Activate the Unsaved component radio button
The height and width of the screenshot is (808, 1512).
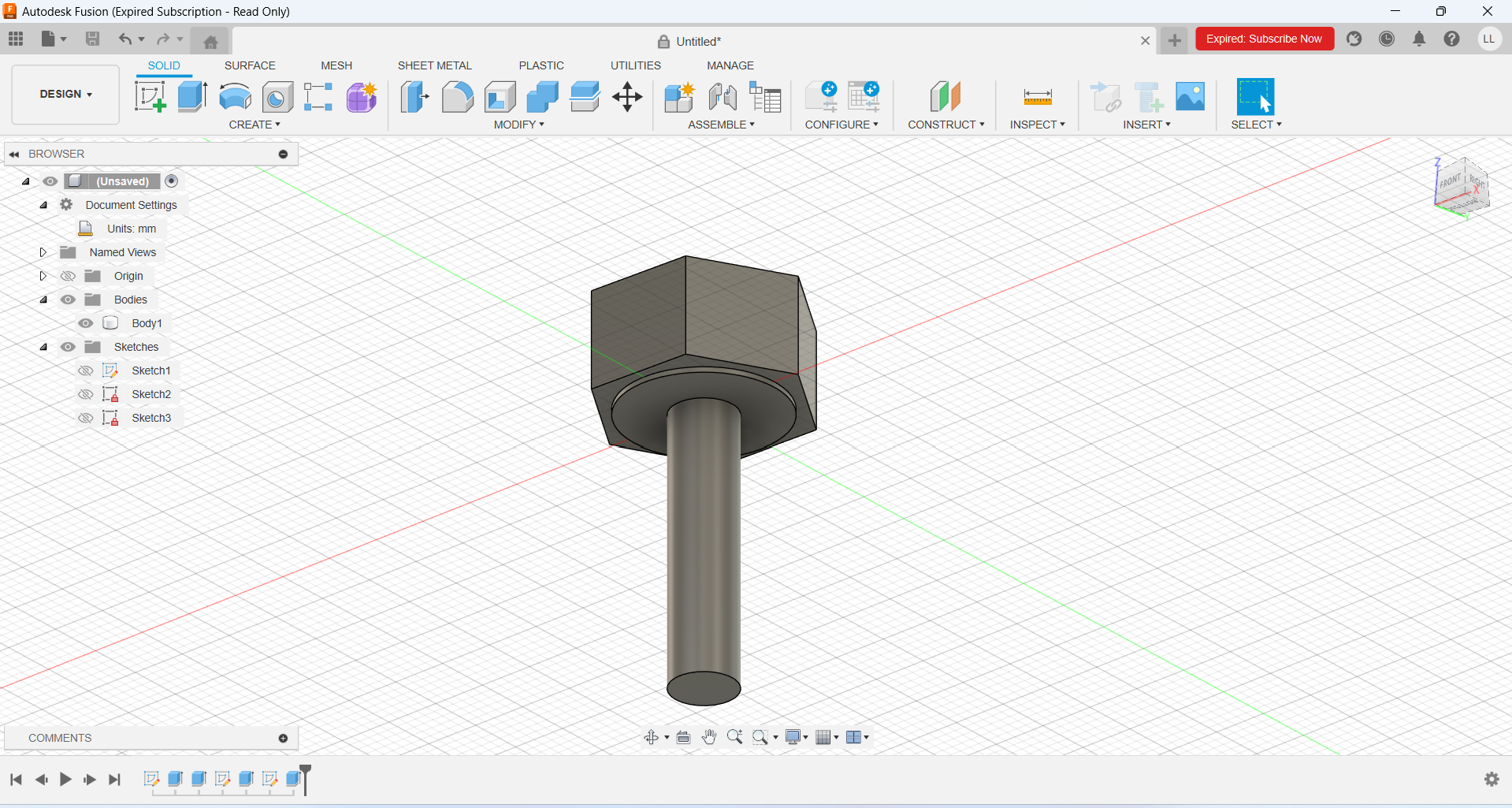pos(172,181)
